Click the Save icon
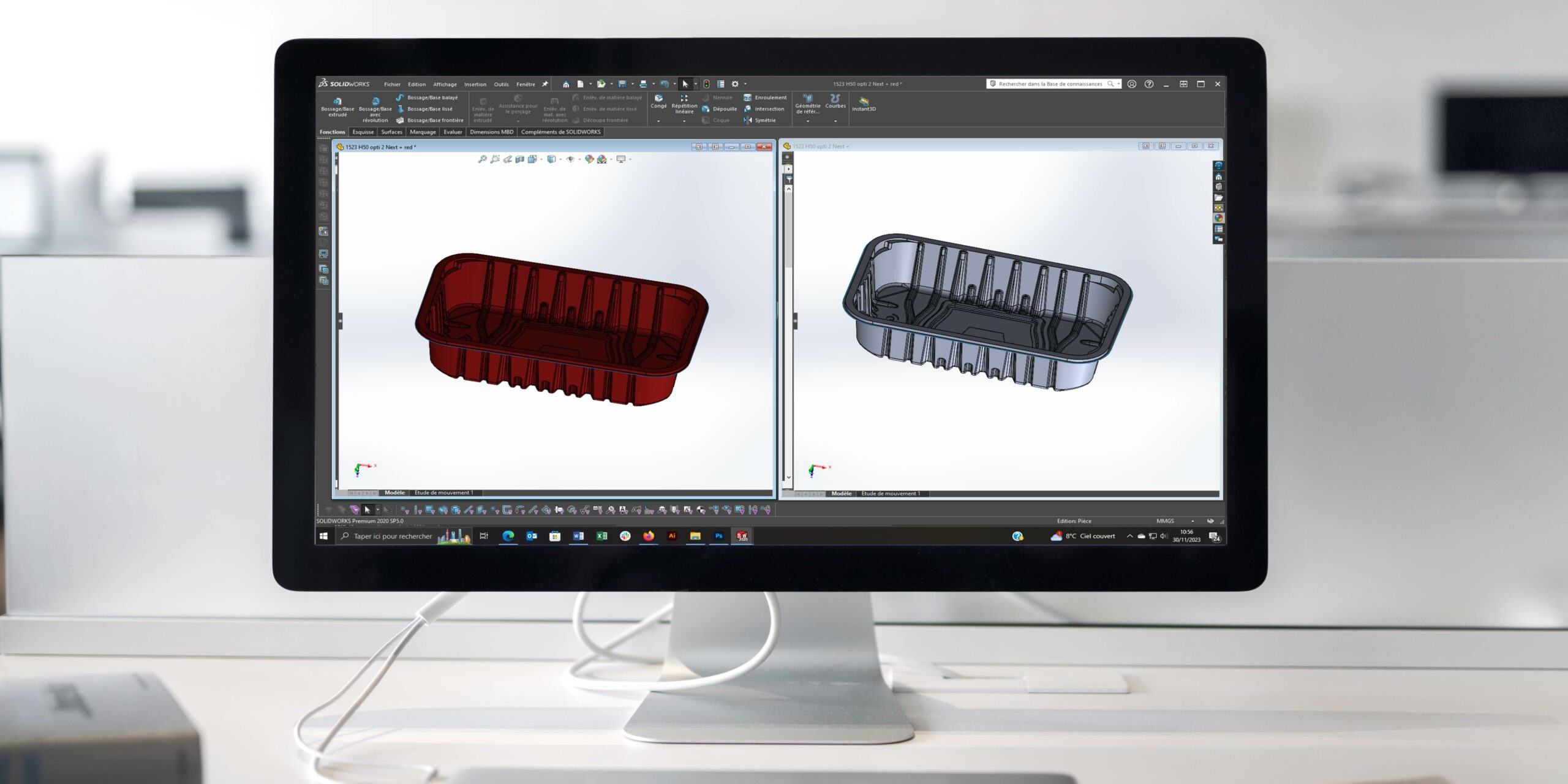The height and width of the screenshot is (784, 1568). (622, 84)
